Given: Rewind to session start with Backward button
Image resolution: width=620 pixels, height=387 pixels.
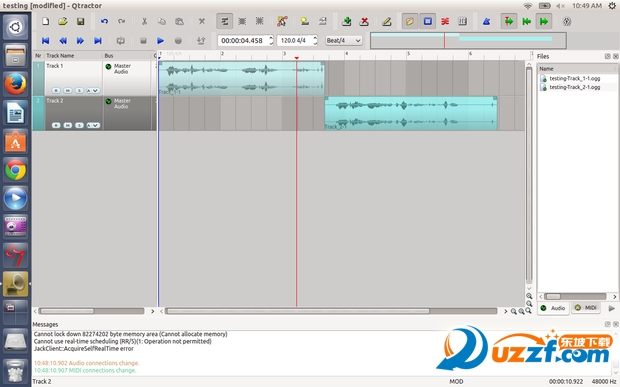Looking at the screenshot, I should coord(45,40).
